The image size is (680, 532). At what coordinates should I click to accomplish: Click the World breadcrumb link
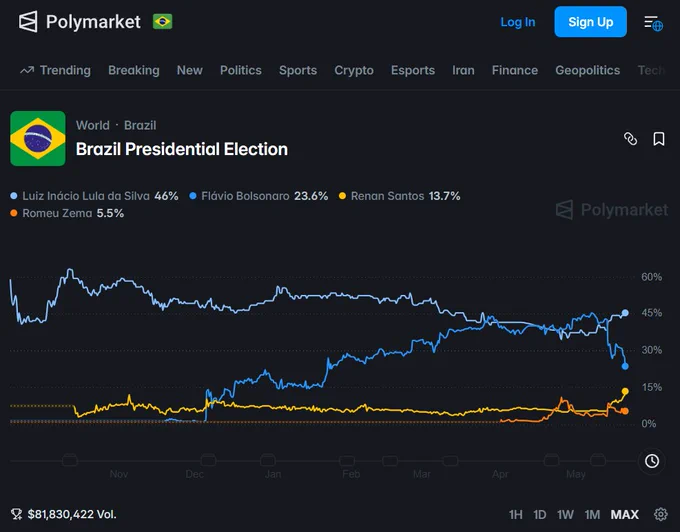point(93,125)
